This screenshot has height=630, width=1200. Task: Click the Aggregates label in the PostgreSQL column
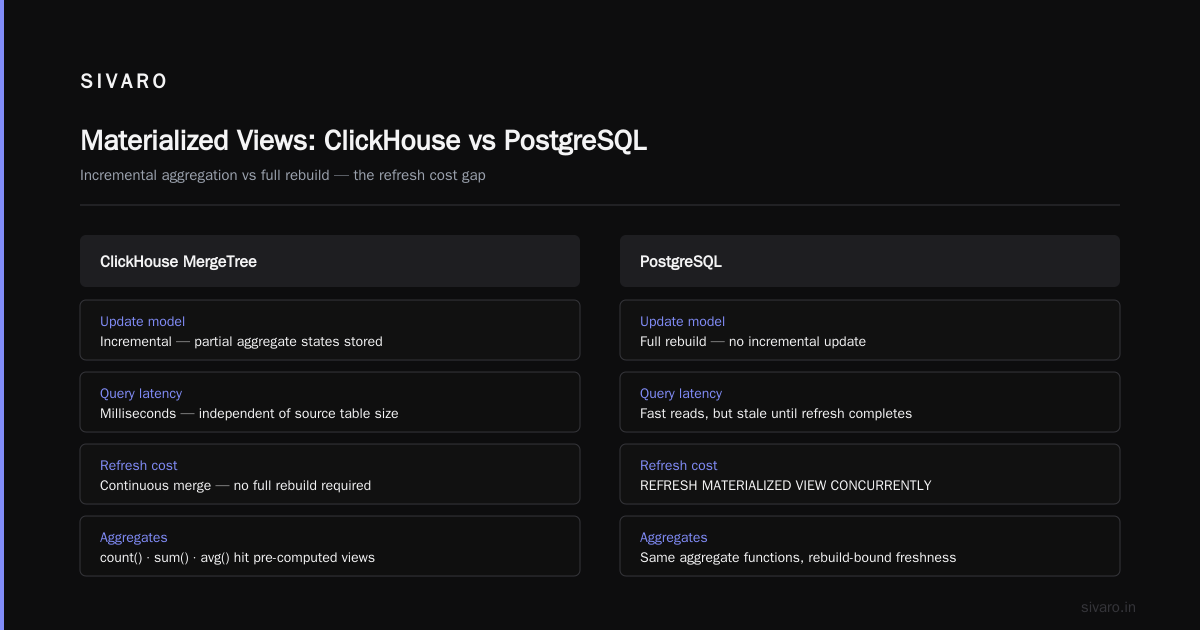pyautogui.click(x=674, y=538)
